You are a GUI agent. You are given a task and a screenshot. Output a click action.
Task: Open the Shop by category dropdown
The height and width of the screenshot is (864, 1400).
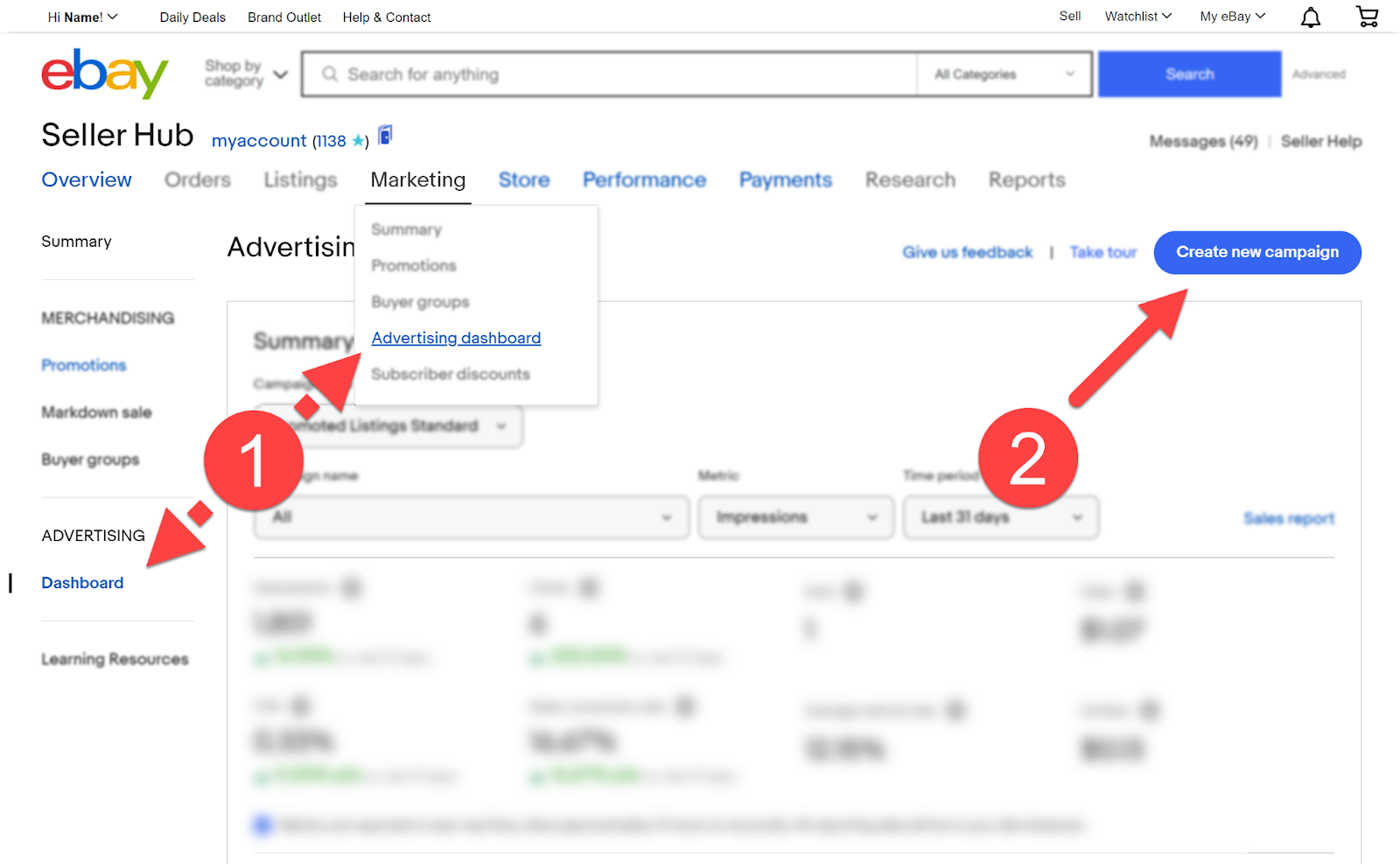(246, 74)
